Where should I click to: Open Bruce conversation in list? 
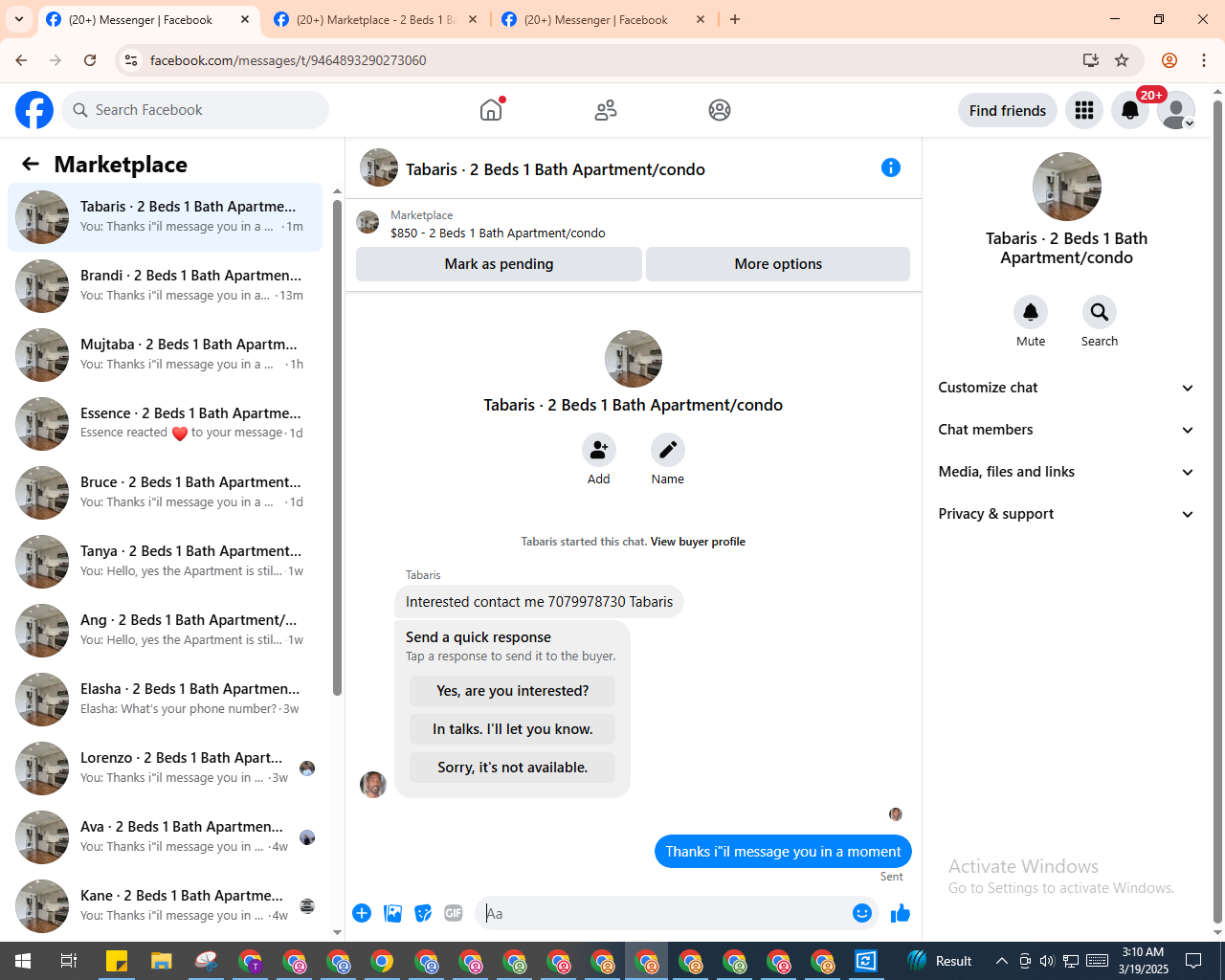pyautogui.click(x=166, y=493)
